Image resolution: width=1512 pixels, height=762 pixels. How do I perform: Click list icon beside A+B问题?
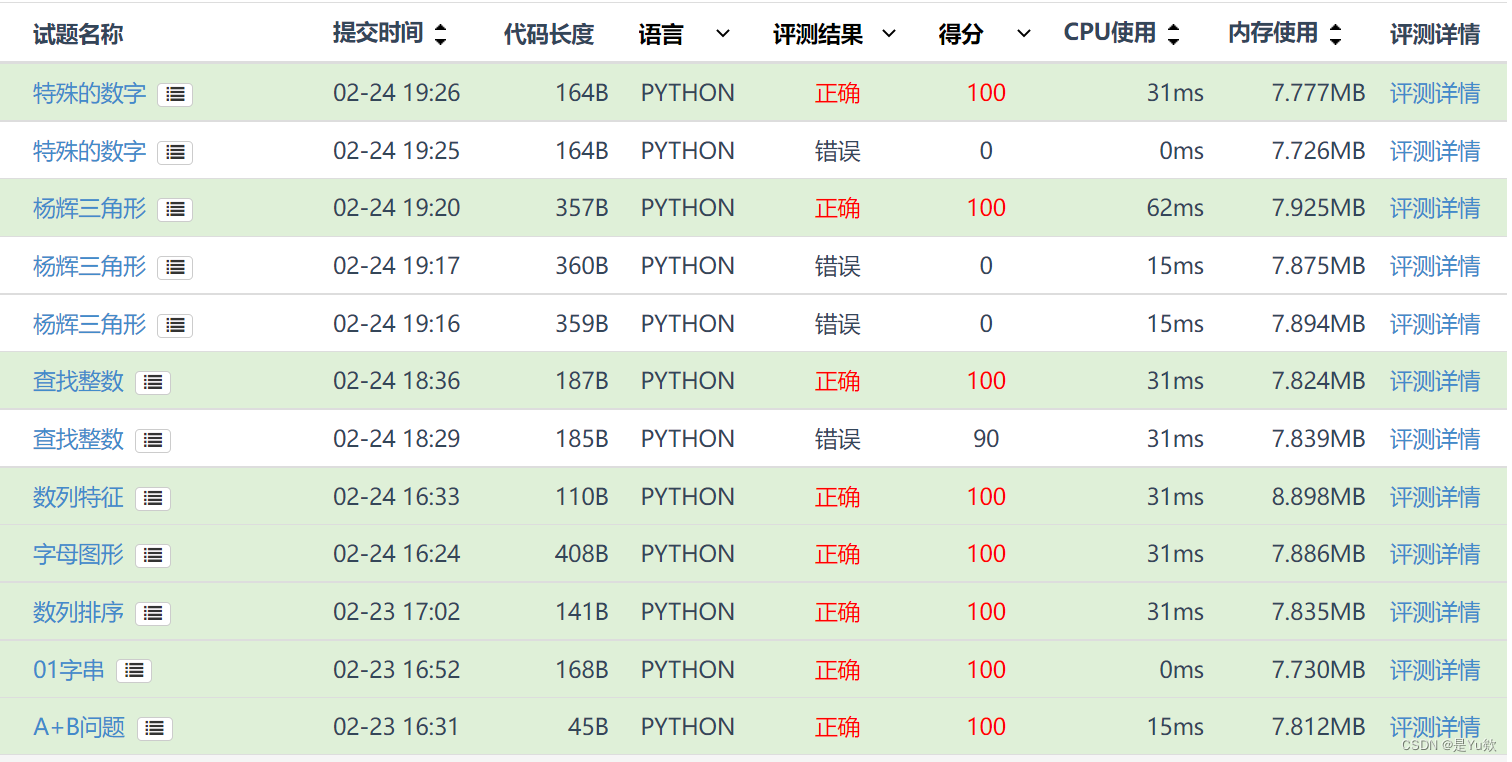(155, 728)
